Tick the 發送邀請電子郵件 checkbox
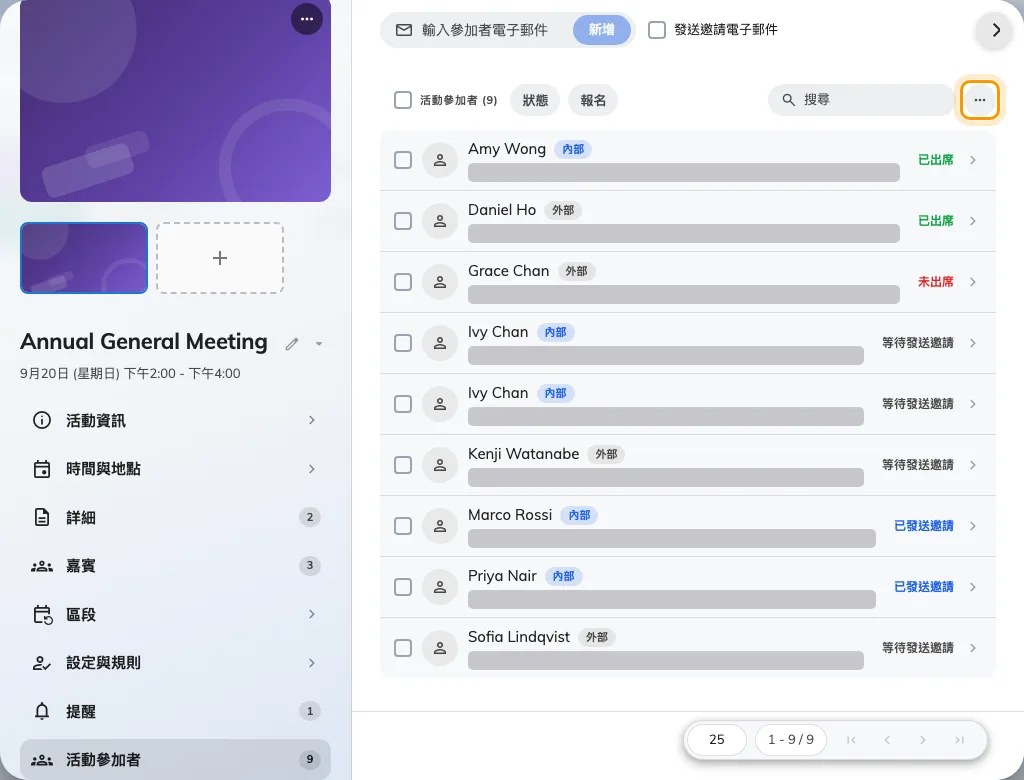 point(657,30)
